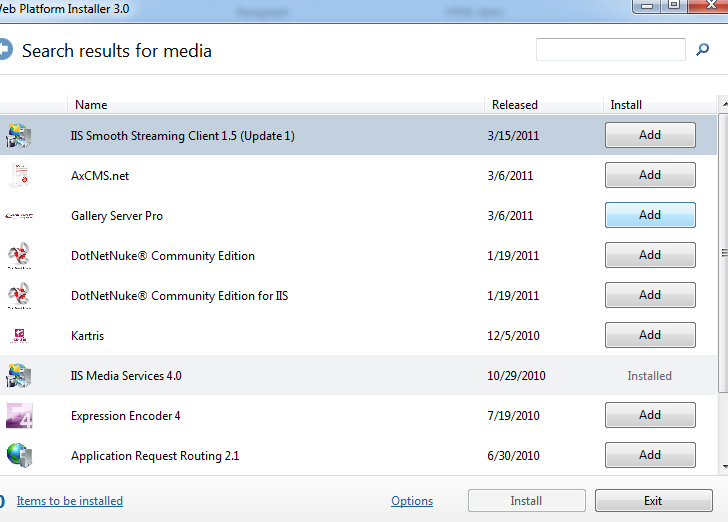
Task: Select Application Request Routing 2.1 name text
Action: coord(155,456)
